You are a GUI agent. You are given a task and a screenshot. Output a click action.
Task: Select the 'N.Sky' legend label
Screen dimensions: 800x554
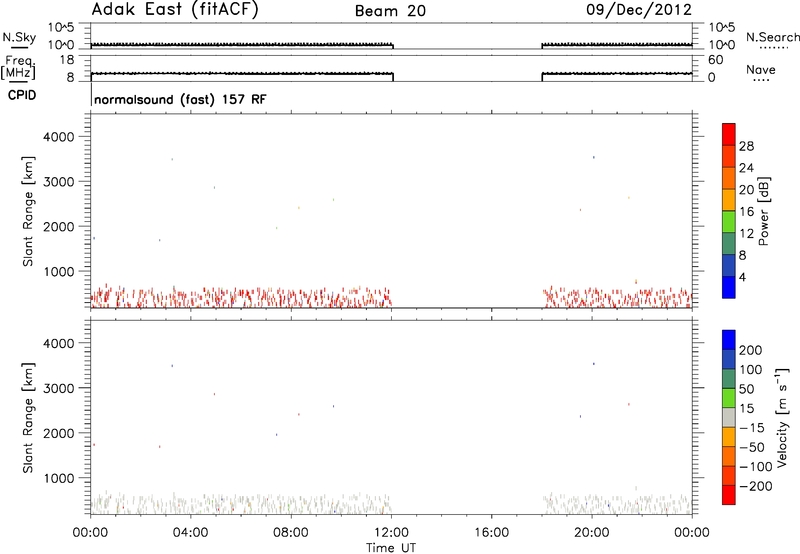pyautogui.click(x=19, y=37)
